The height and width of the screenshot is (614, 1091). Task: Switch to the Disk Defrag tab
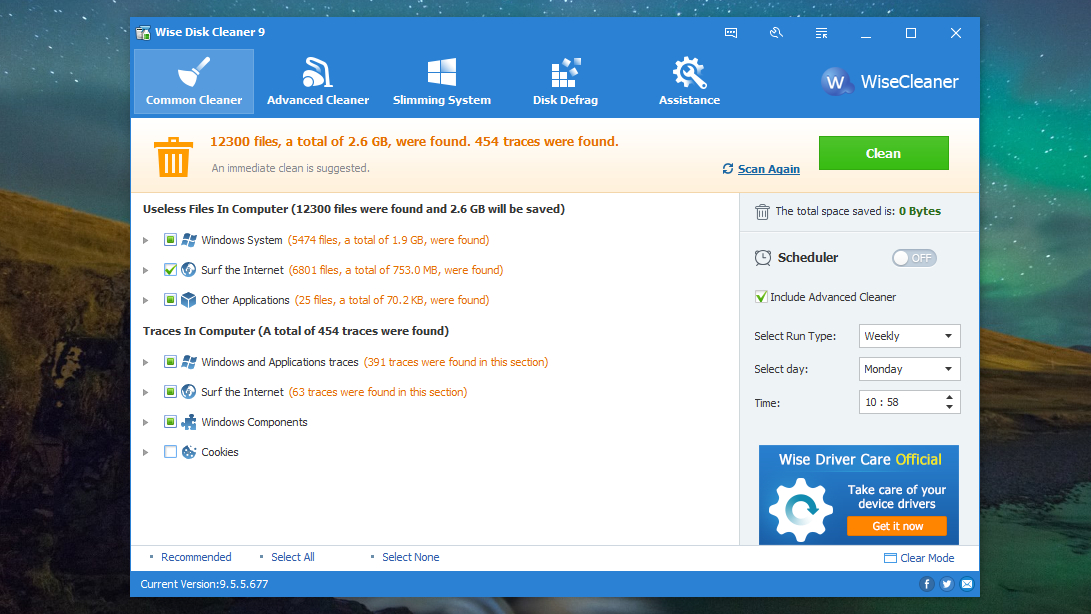pyautogui.click(x=565, y=81)
